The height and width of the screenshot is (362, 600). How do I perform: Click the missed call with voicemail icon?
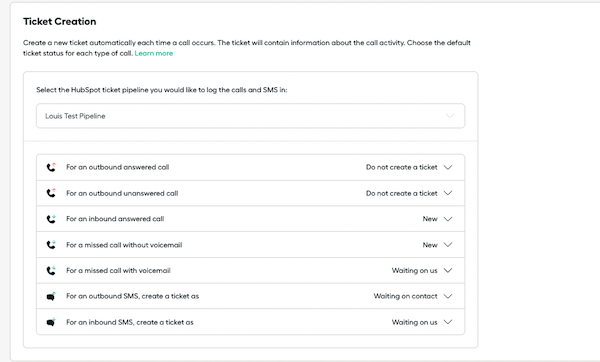coord(51,271)
